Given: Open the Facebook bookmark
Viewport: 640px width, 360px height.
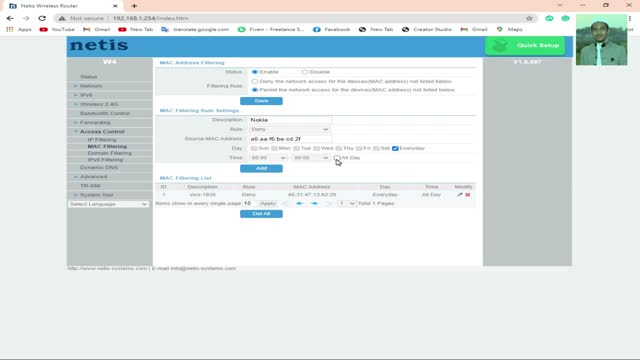Looking at the screenshot, I should pos(331,29).
